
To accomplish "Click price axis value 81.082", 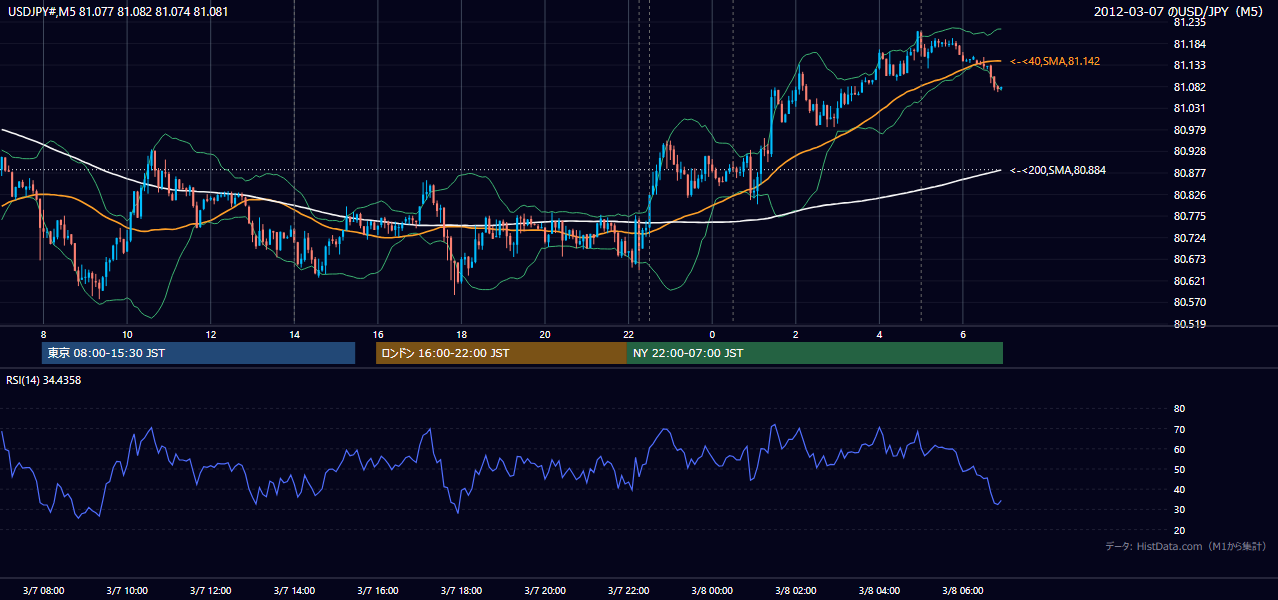I will tap(1189, 87).
